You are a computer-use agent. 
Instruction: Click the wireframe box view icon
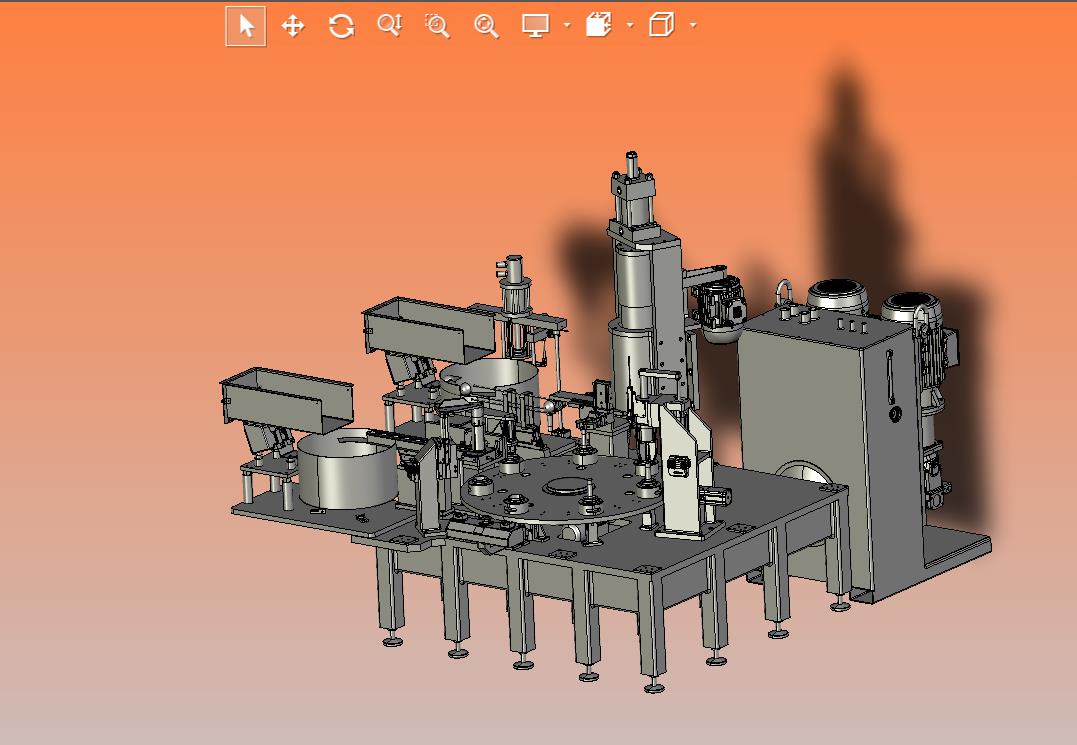coord(661,25)
